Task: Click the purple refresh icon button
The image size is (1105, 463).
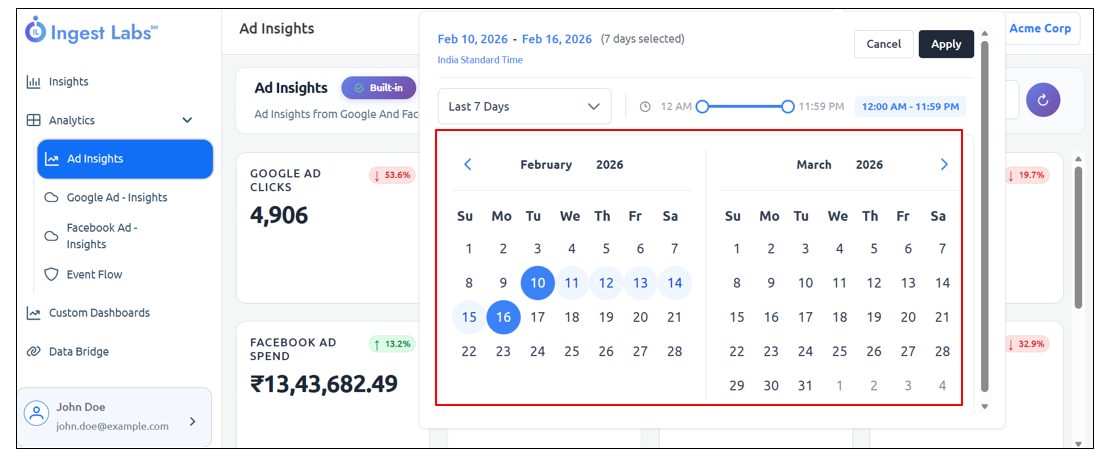Action: pyautogui.click(x=1043, y=99)
